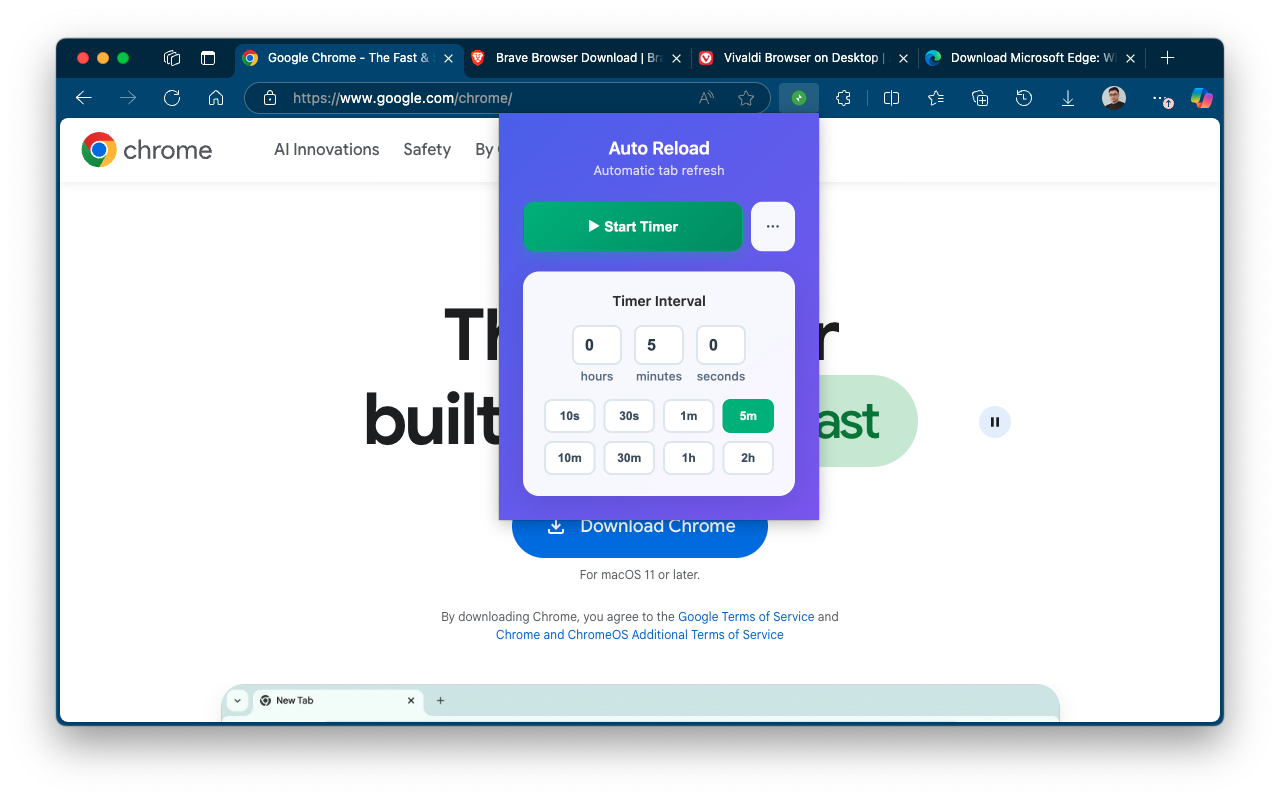Image resolution: width=1280 pixels, height=800 pixels.
Task: Close the Google Chrome tab
Action: click(x=449, y=58)
